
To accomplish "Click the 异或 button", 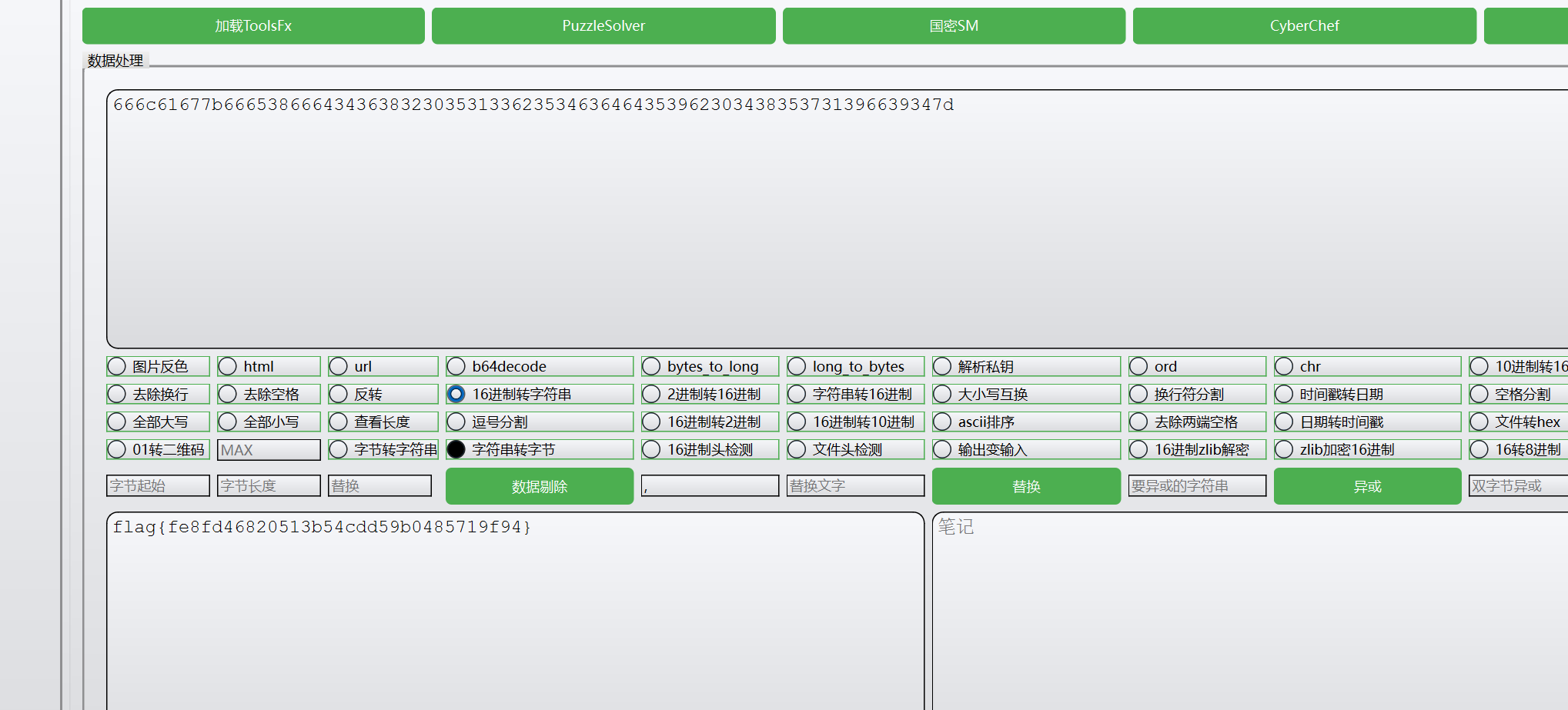I will point(1367,485).
